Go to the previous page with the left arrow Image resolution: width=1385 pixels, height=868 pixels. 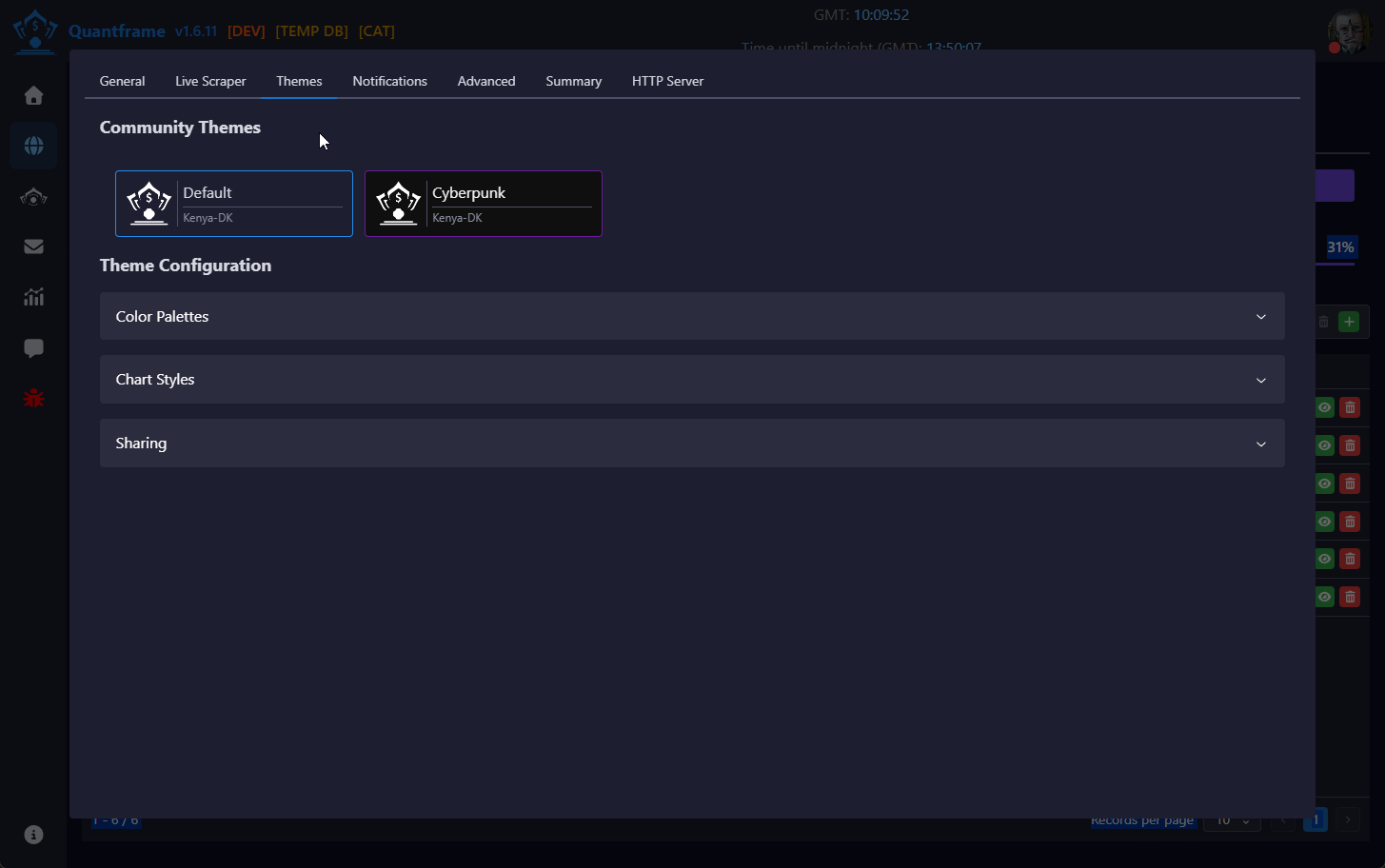click(1283, 820)
